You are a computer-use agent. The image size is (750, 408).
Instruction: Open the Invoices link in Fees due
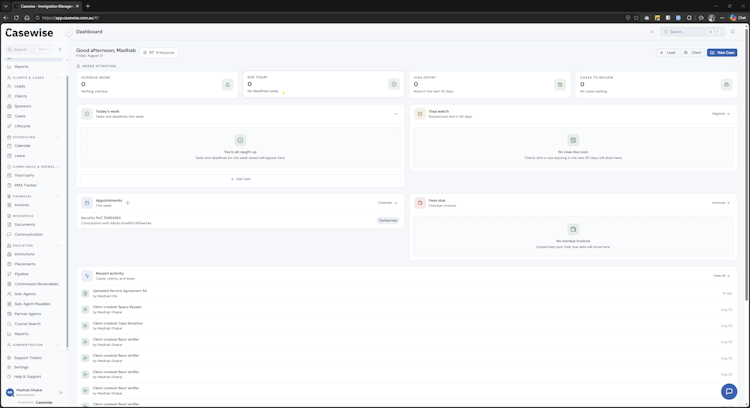point(721,203)
